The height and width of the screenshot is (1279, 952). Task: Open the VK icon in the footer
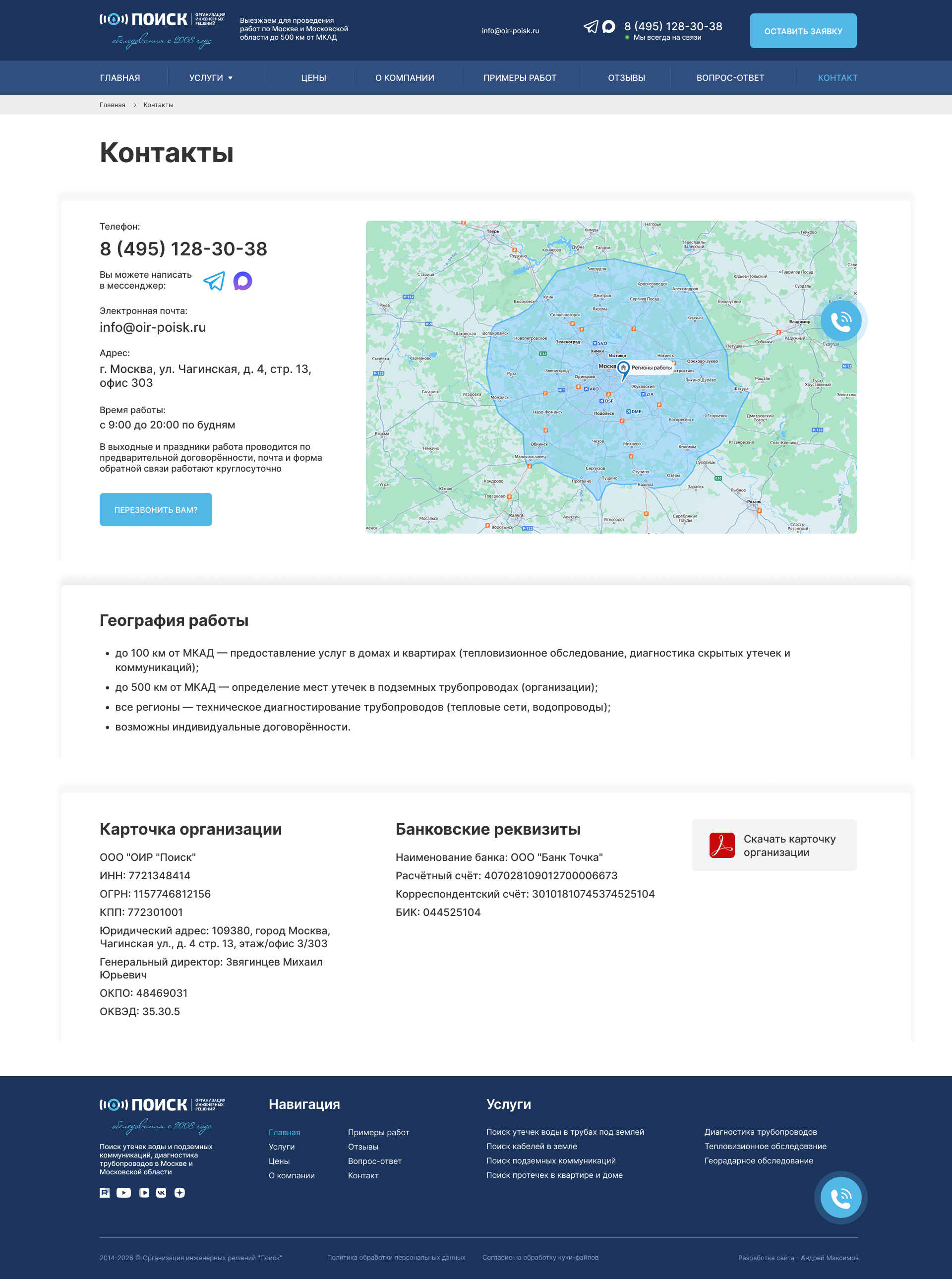point(161,1193)
